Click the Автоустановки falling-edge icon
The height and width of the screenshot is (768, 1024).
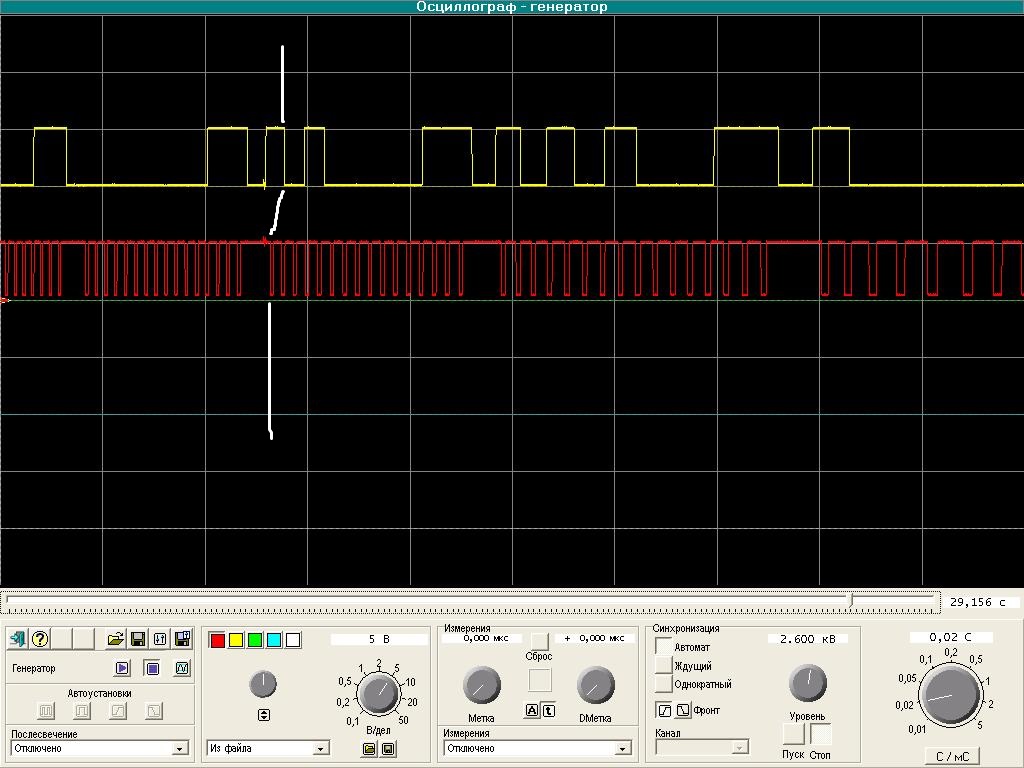[153, 710]
